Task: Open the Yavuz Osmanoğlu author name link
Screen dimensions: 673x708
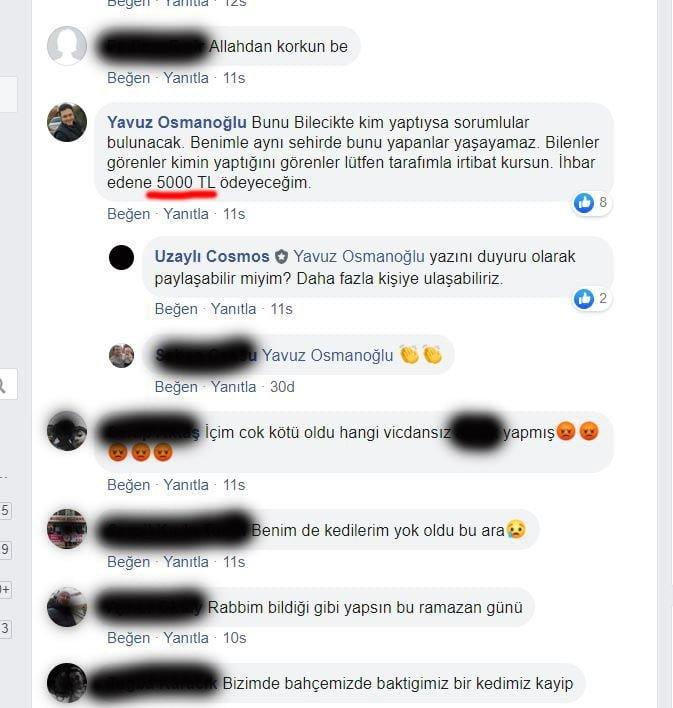Action: (x=177, y=122)
